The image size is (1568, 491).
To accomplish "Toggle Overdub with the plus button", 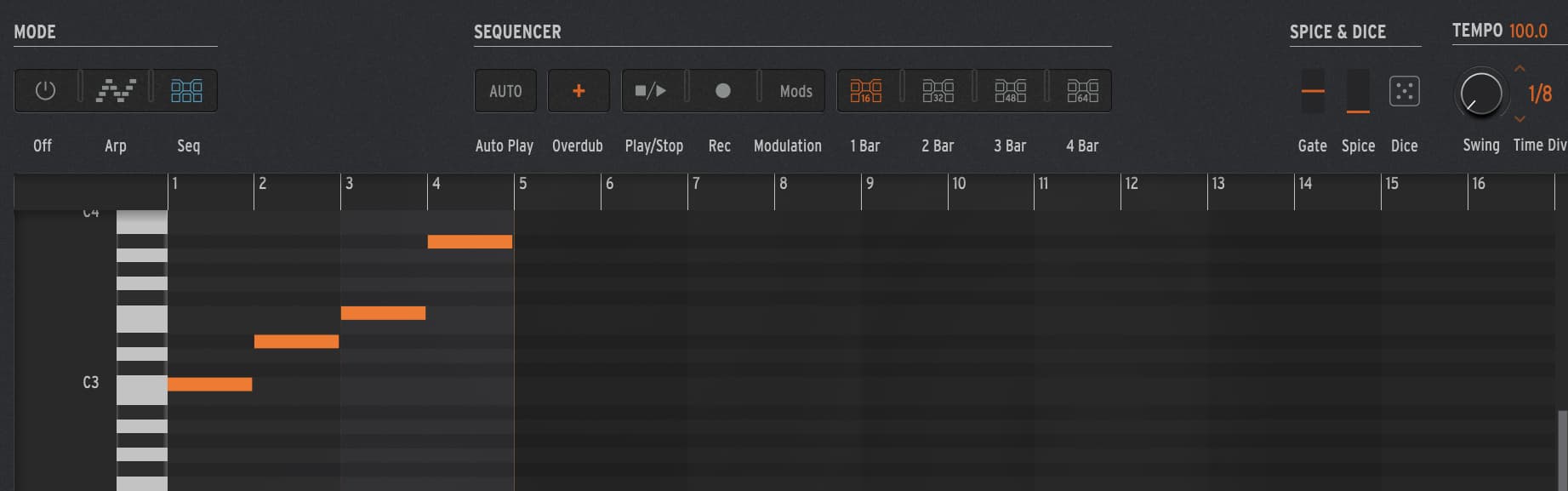I will [x=579, y=90].
